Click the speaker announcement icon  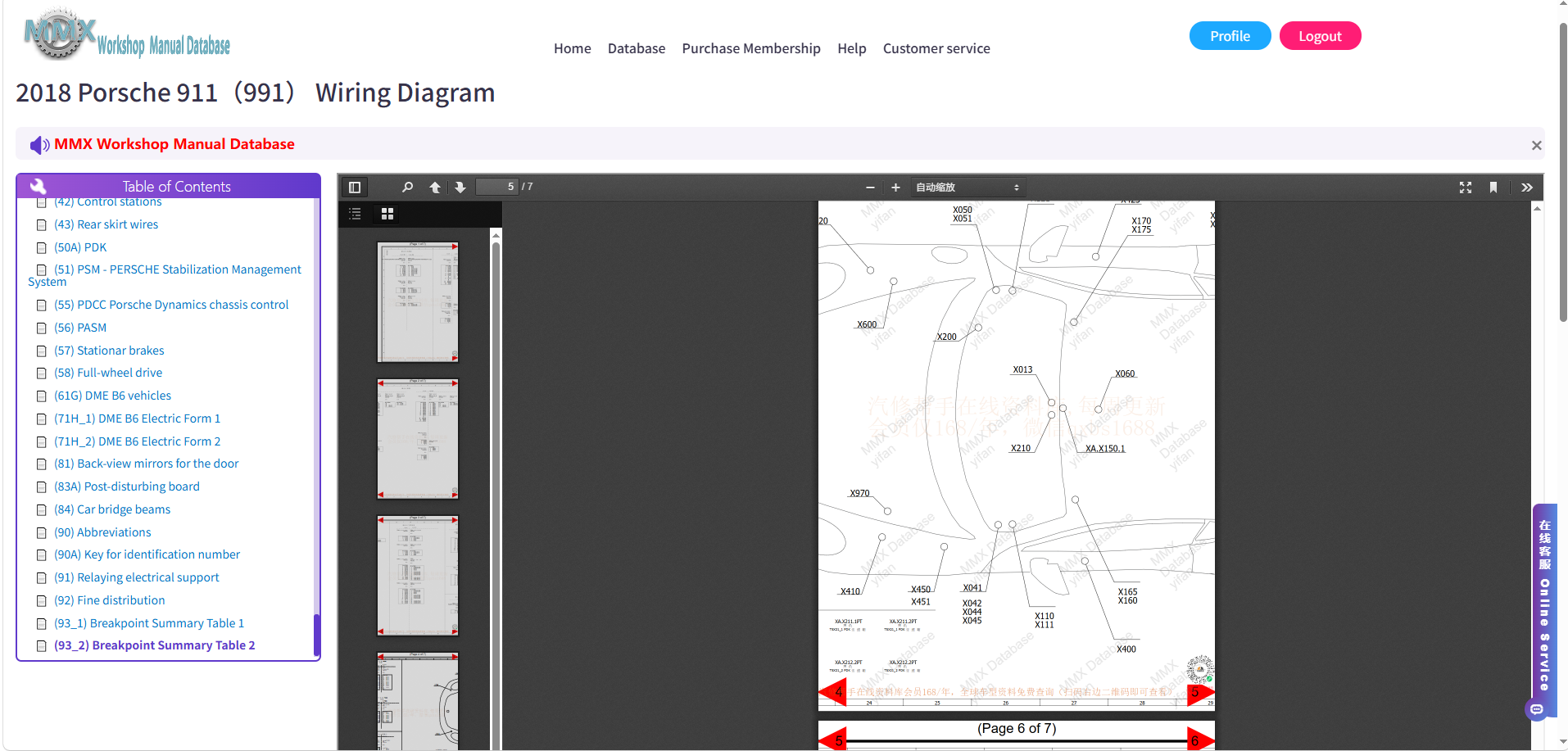tap(39, 145)
